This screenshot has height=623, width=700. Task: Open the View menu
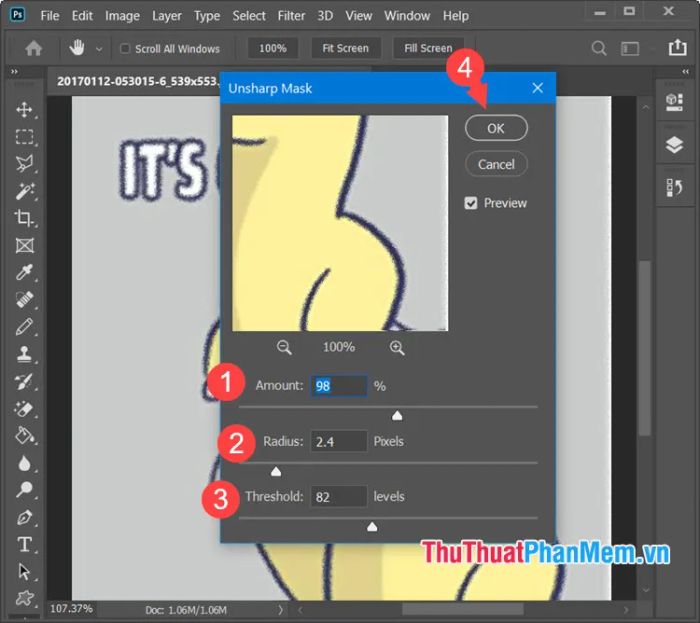(x=358, y=16)
